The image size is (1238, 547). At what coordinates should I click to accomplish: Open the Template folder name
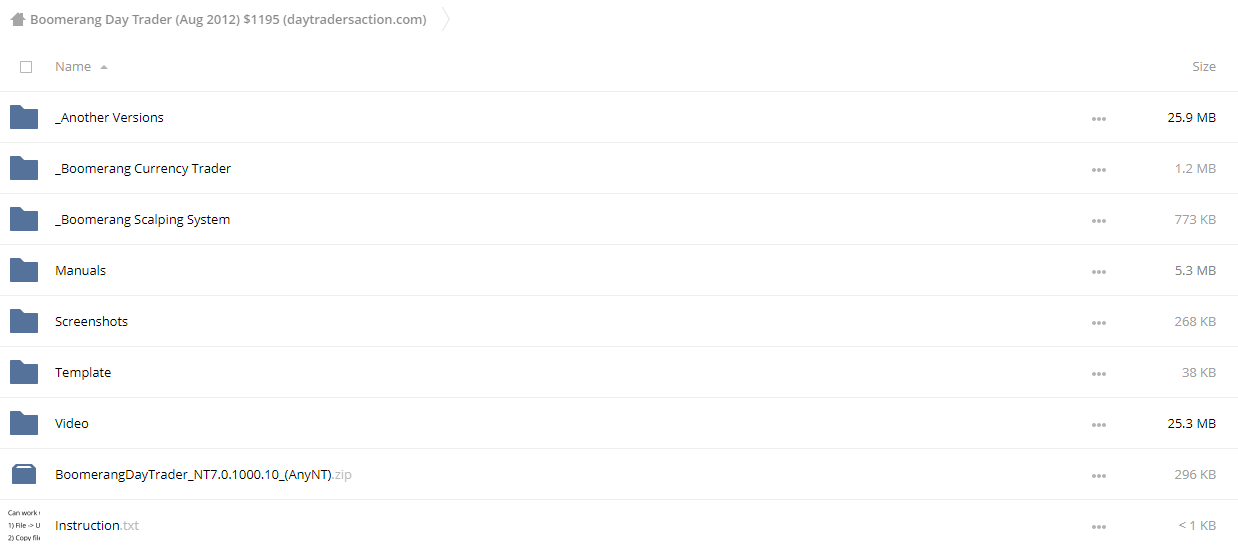83,372
